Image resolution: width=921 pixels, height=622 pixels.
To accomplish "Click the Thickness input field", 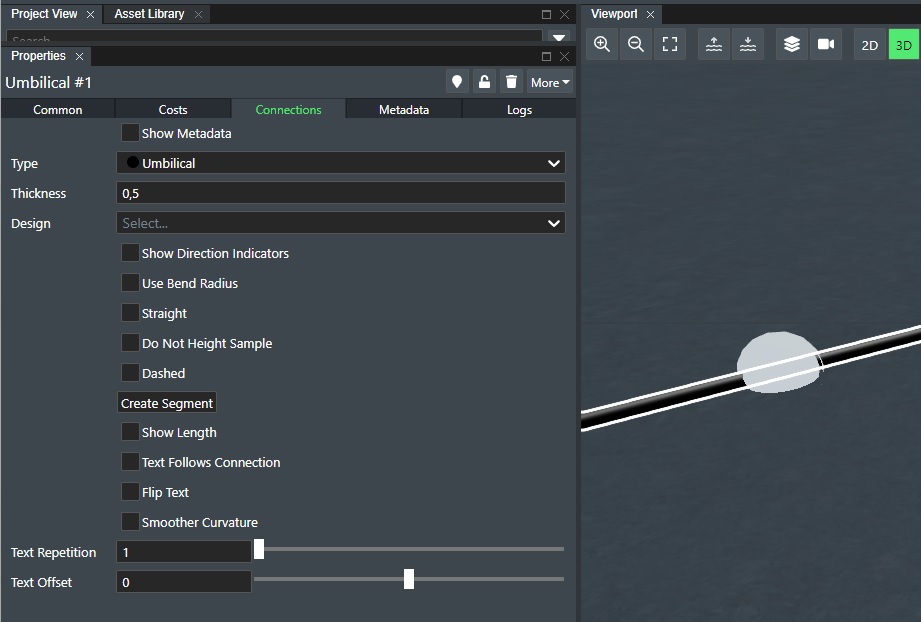I will 341,193.
